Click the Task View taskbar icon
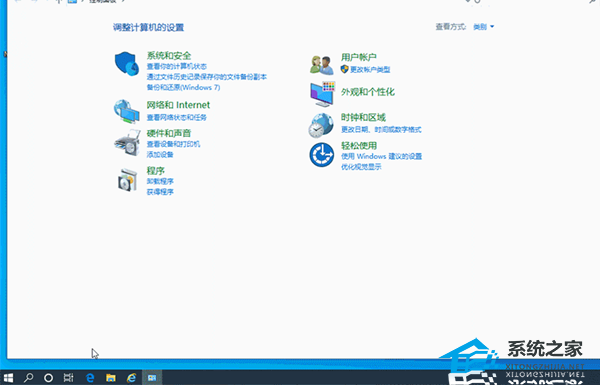Screen dimensions: 600x385 68,378
